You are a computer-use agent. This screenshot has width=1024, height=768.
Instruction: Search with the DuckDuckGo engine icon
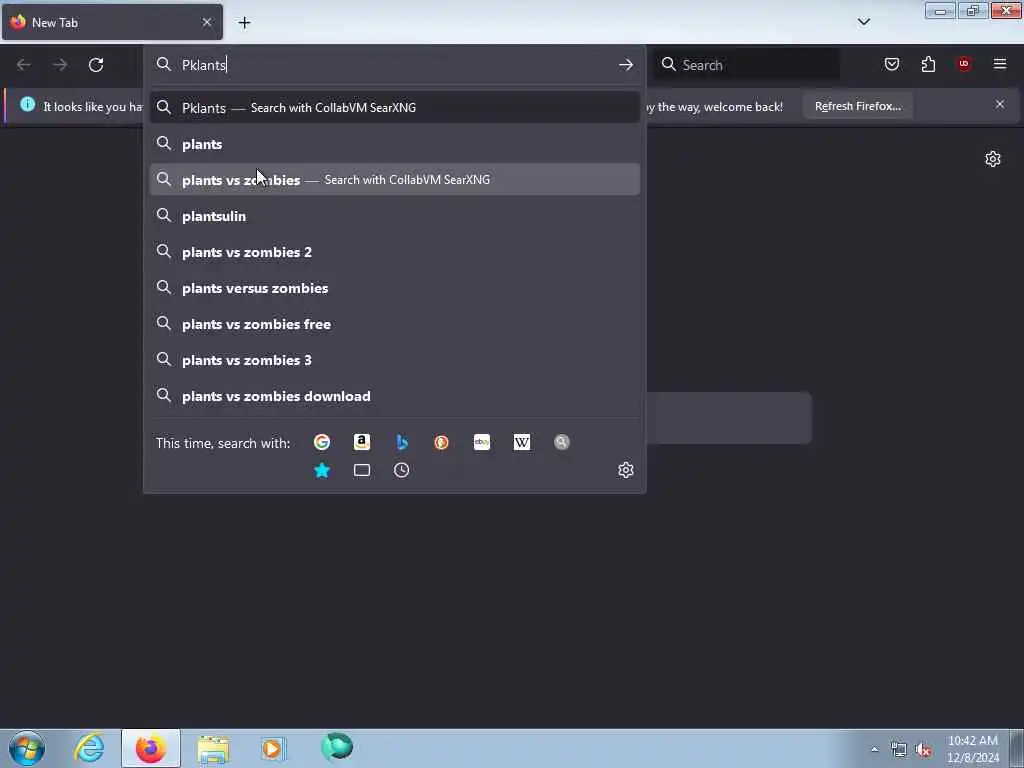441,442
